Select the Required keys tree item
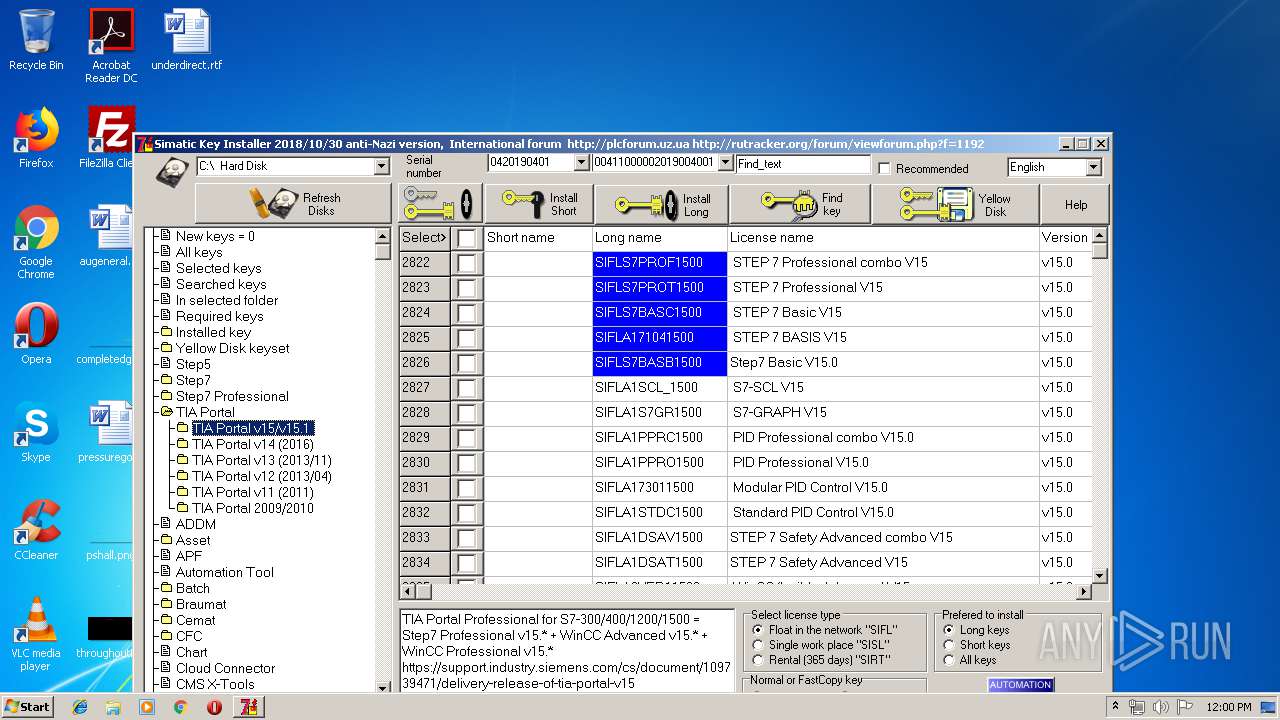 tap(219, 316)
